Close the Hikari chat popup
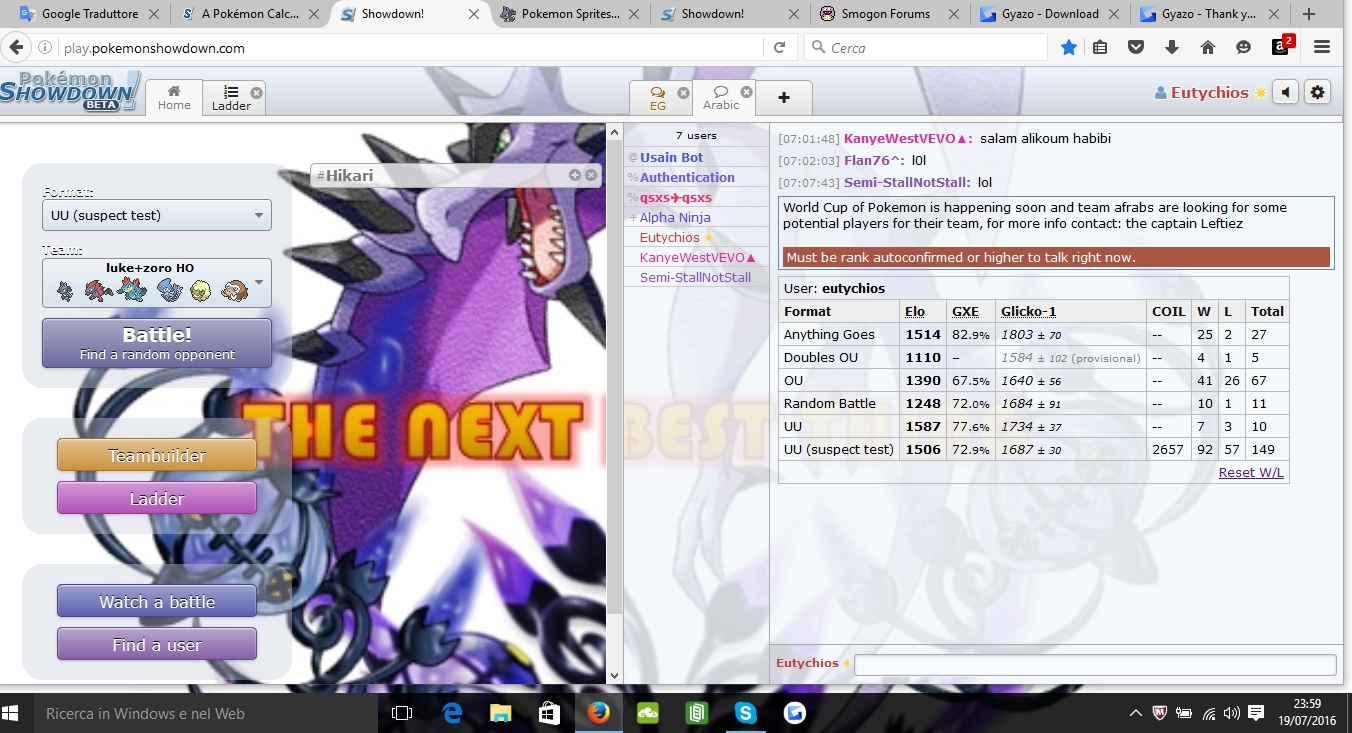This screenshot has width=1352, height=733. coord(591,175)
